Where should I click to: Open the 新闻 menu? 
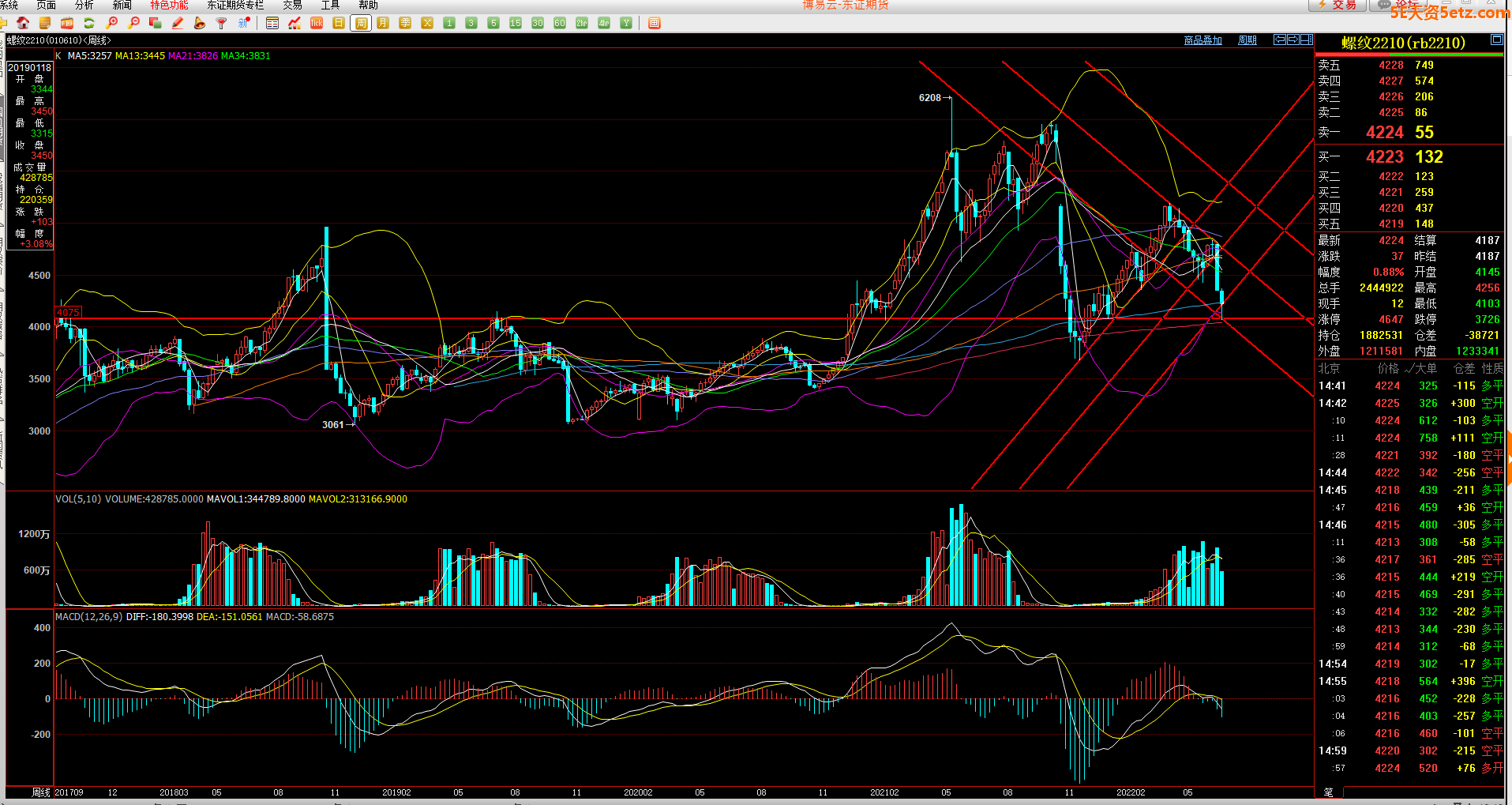coord(122,5)
